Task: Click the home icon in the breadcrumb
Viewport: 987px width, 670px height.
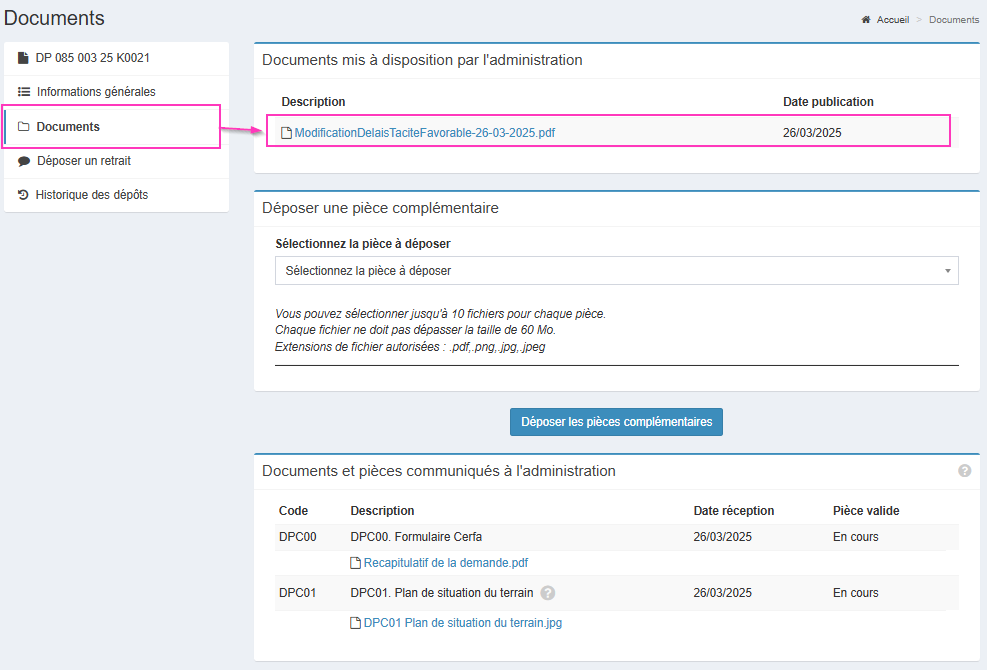Action: (x=866, y=20)
